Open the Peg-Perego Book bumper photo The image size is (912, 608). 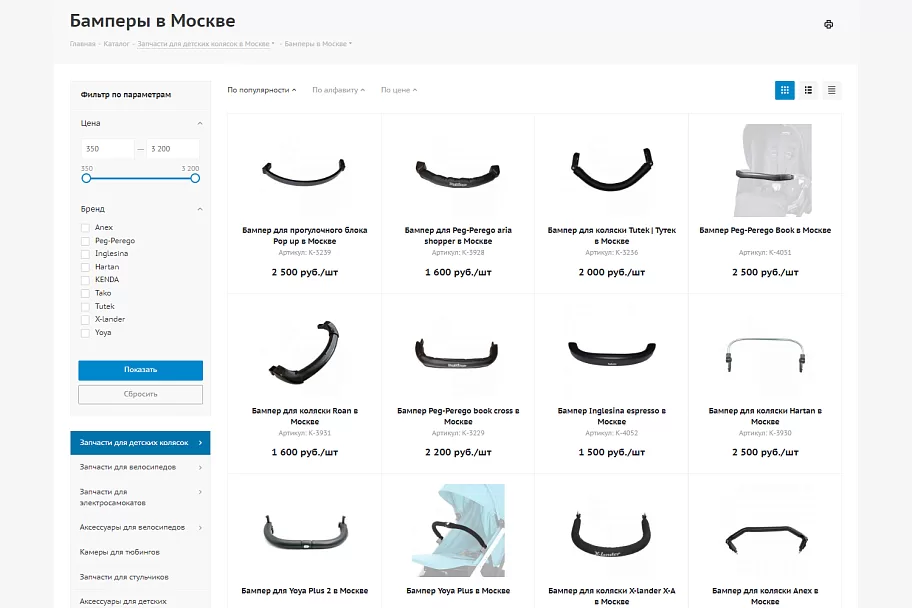772,170
